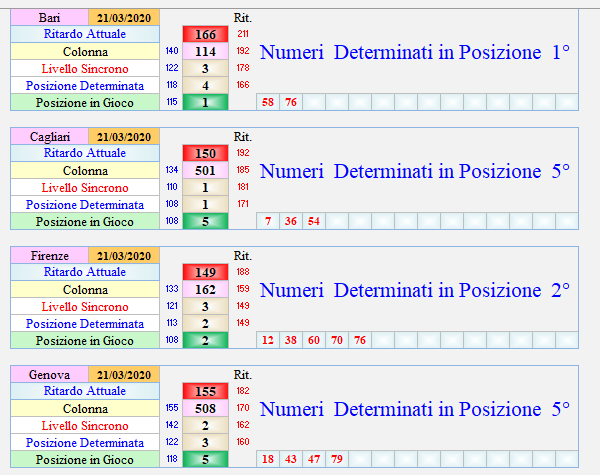The width and height of the screenshot is (600, 475).
Task: Click Livello Sincrono label in Bari panel
Action: 85,69
